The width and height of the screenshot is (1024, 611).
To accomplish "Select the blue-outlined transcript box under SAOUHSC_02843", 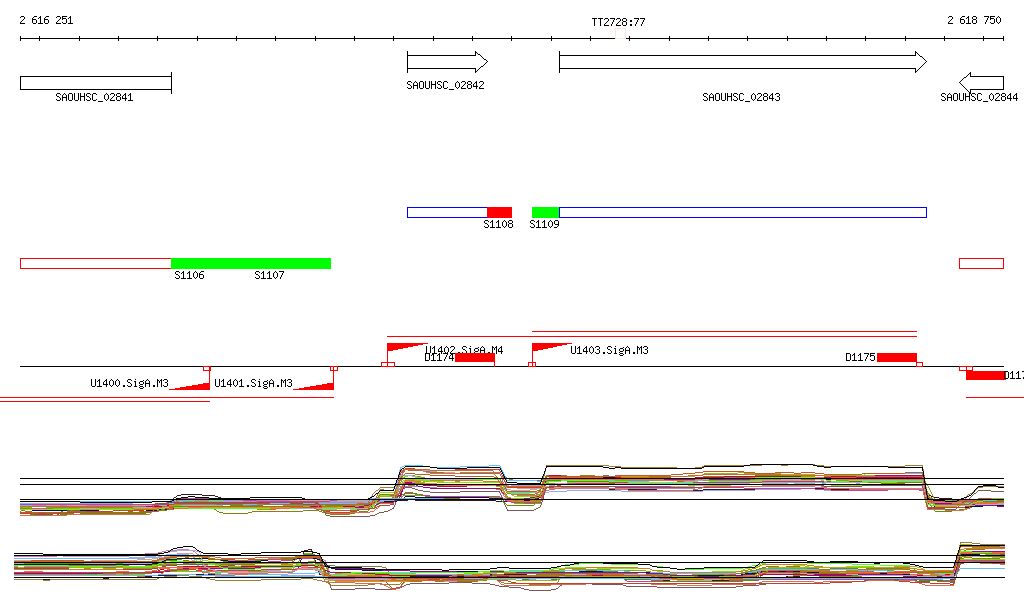I will tap(742, 212).
